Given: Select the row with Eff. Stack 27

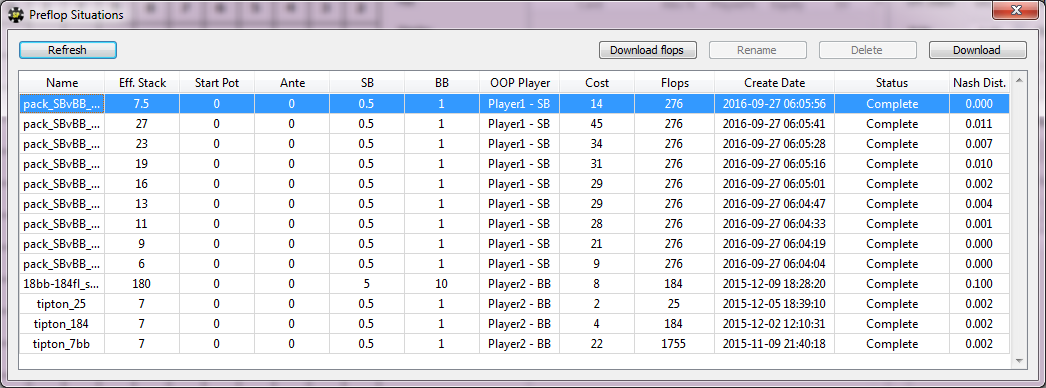Looking at the screenshot, I should point(514,124).
